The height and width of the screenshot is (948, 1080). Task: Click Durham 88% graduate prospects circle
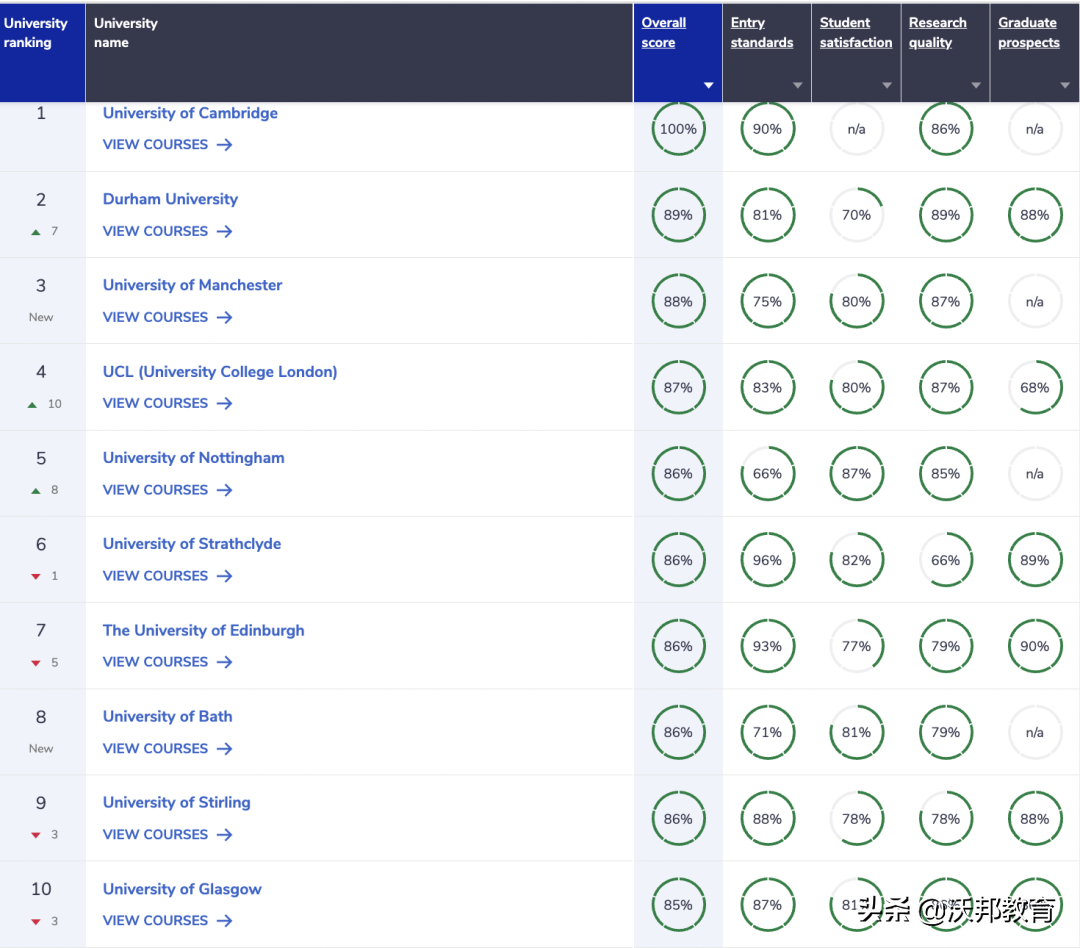pos(1035,215)
